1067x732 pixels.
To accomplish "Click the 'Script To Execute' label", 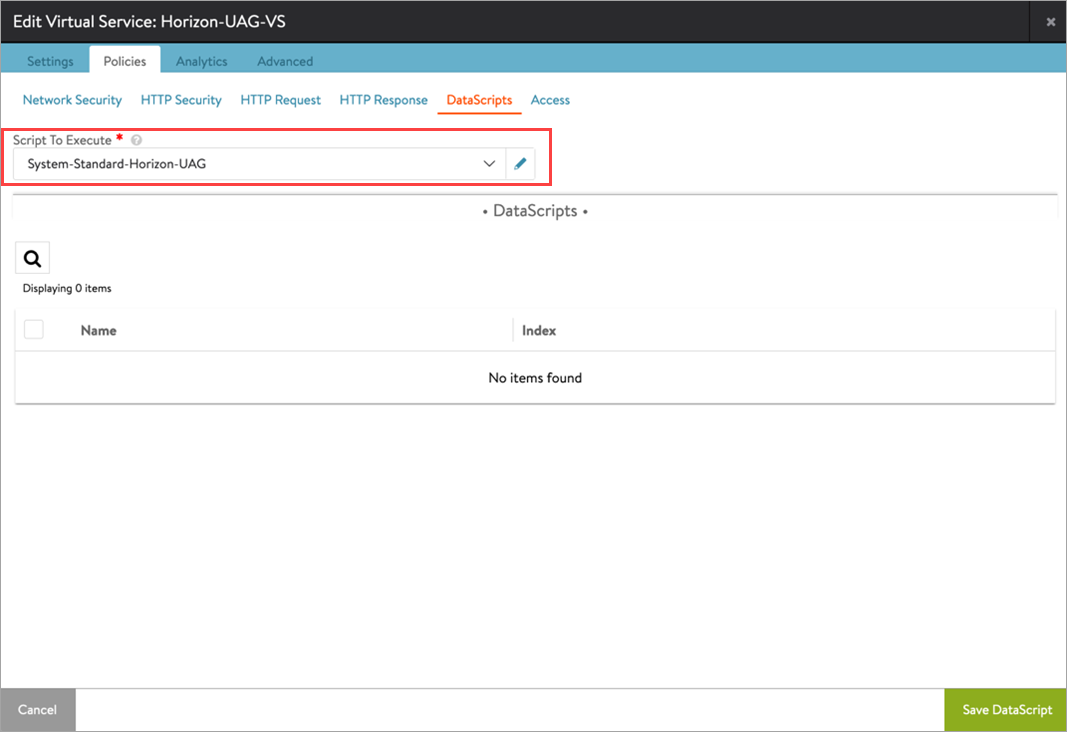I will point(62,140).
